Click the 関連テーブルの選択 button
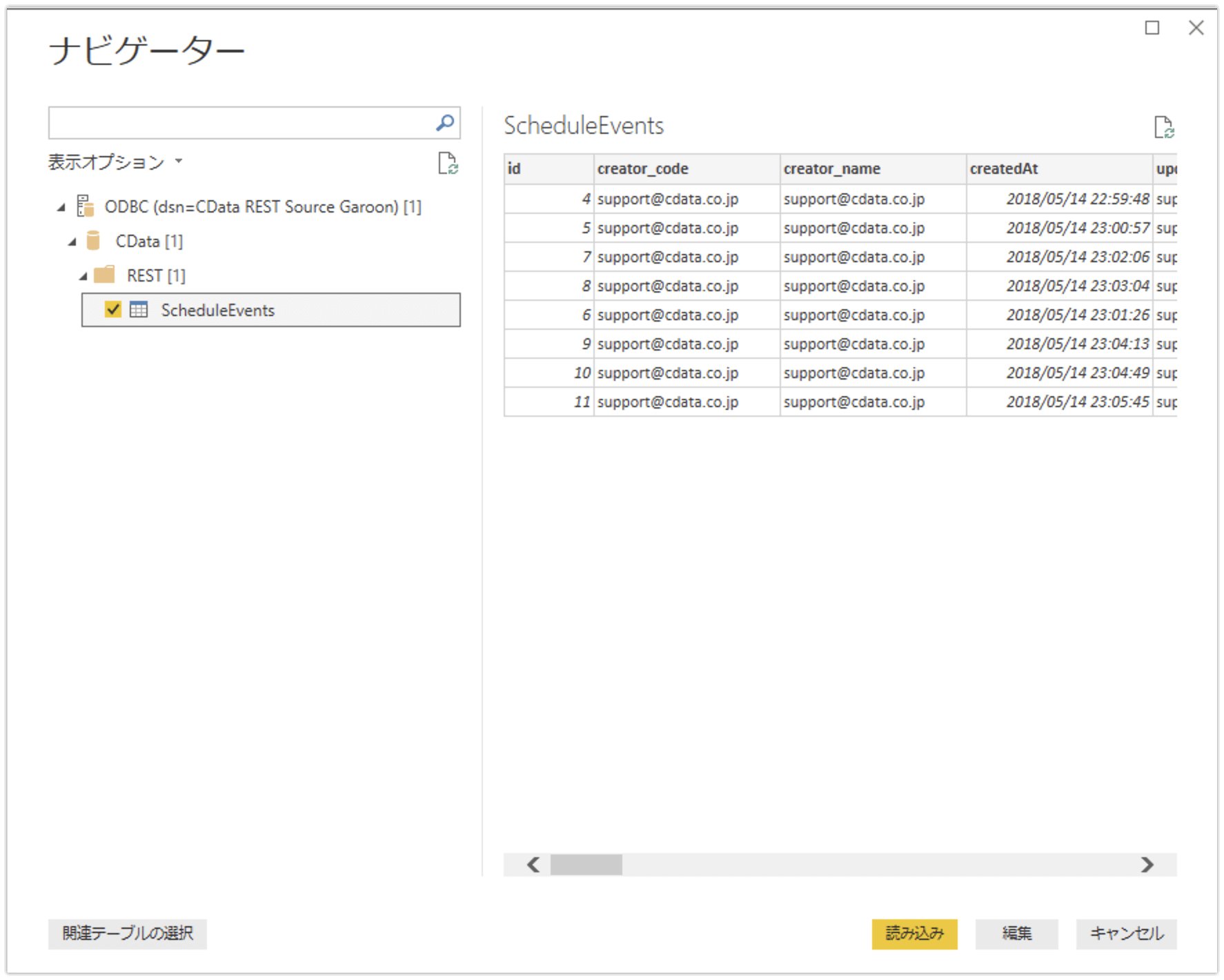1224x980 pixels. [x=128, y=934]
